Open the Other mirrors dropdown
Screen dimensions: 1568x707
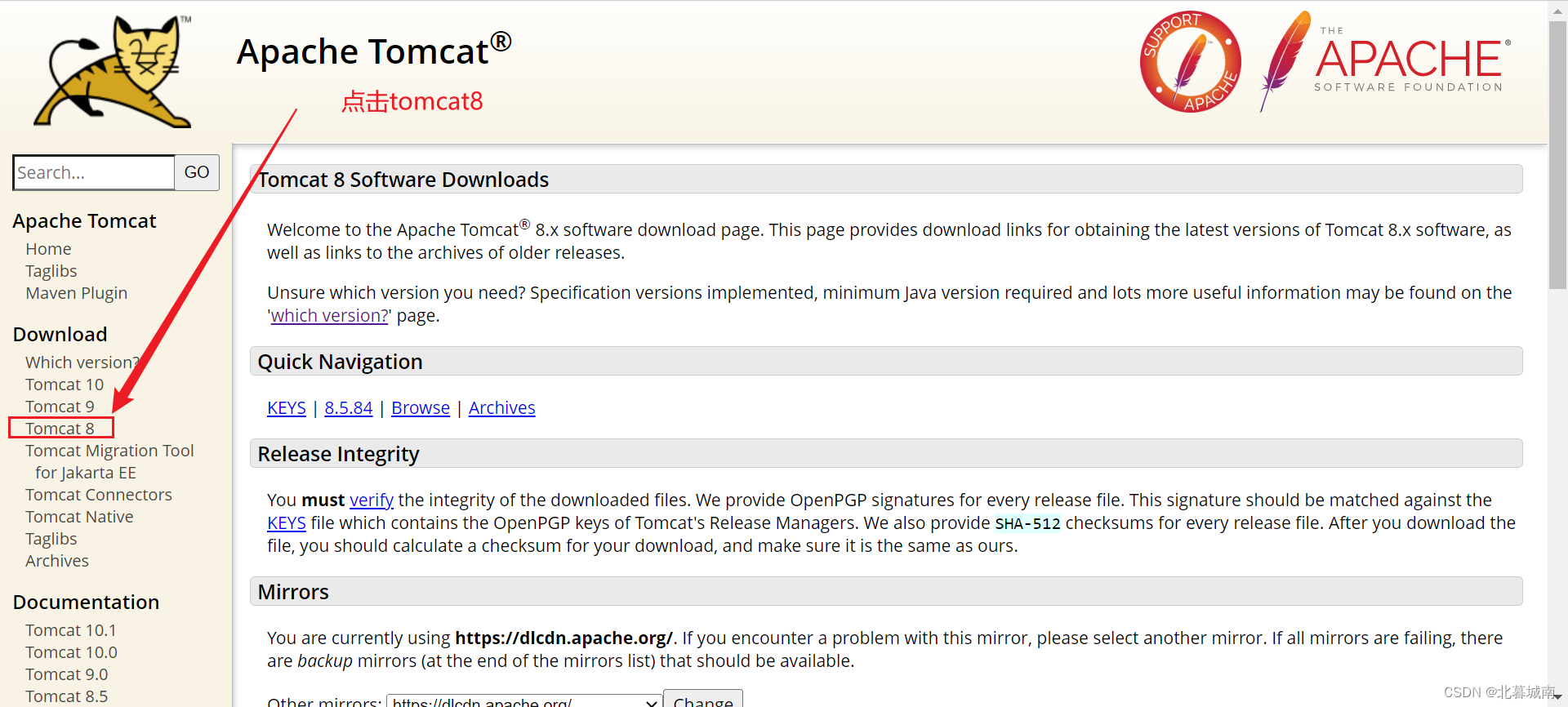(523, 700)
